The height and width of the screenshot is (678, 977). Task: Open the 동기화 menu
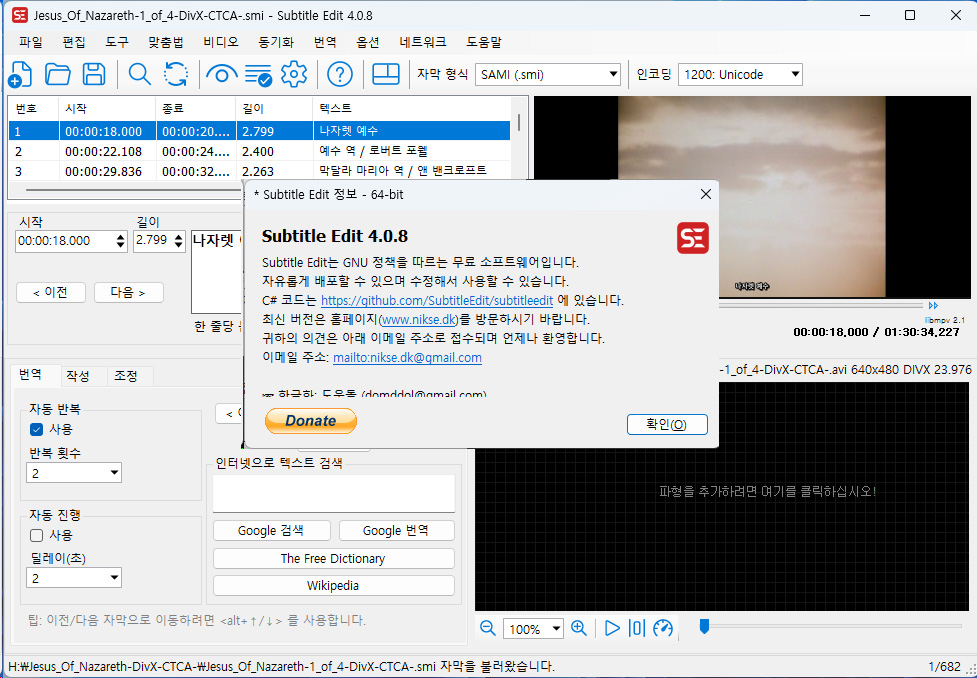(x=276, y=42)
